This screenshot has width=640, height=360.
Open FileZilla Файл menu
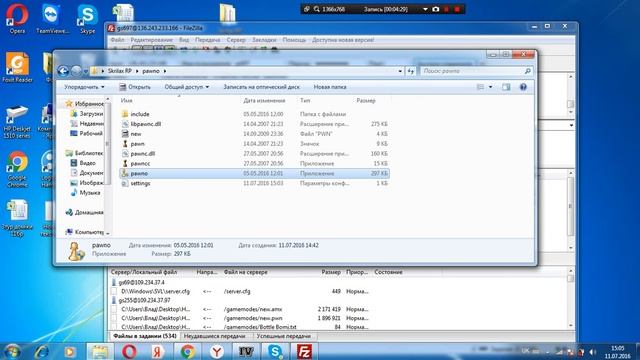[117, 40]
